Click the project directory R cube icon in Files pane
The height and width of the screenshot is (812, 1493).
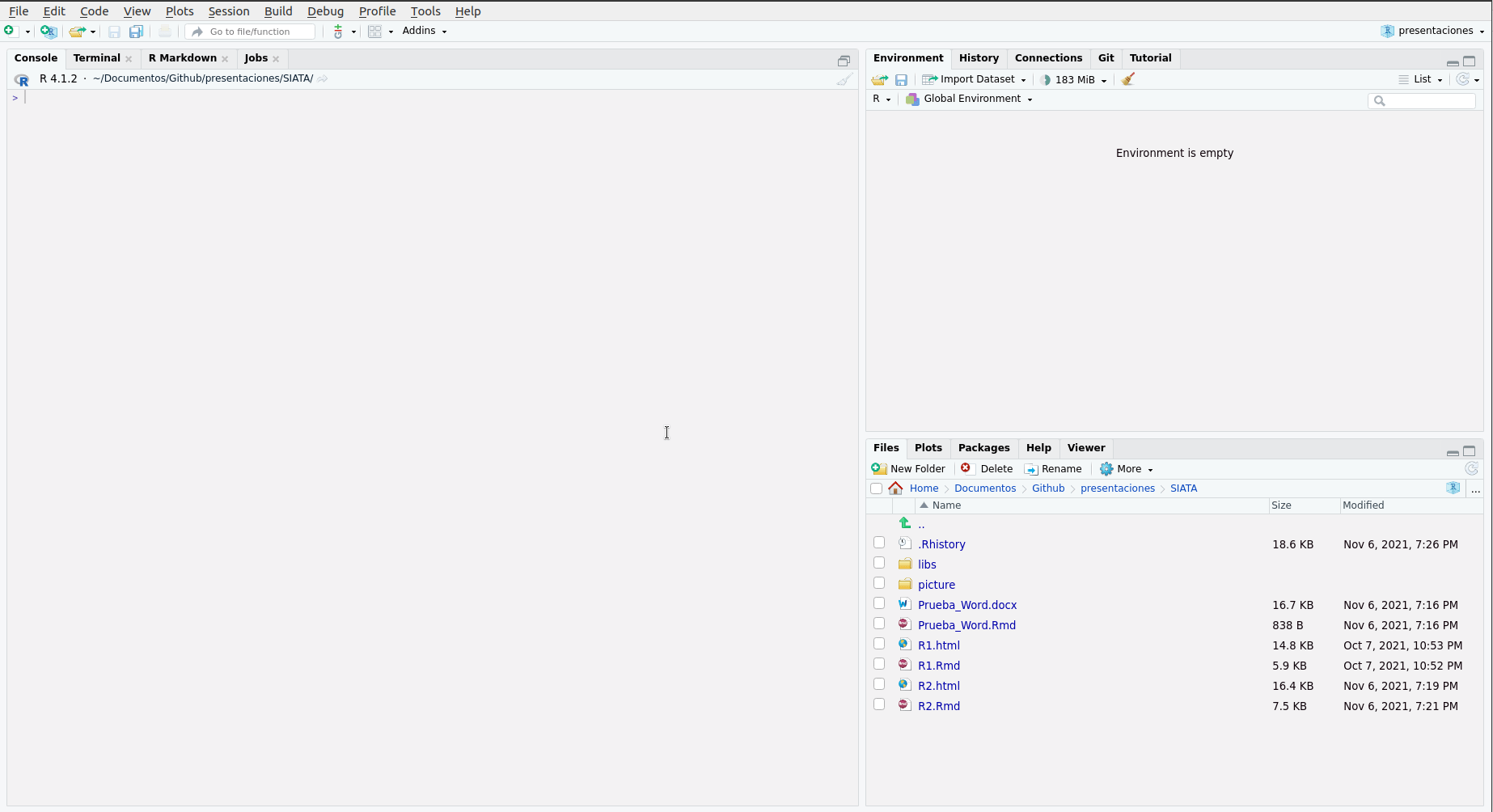pos(1453,488)
